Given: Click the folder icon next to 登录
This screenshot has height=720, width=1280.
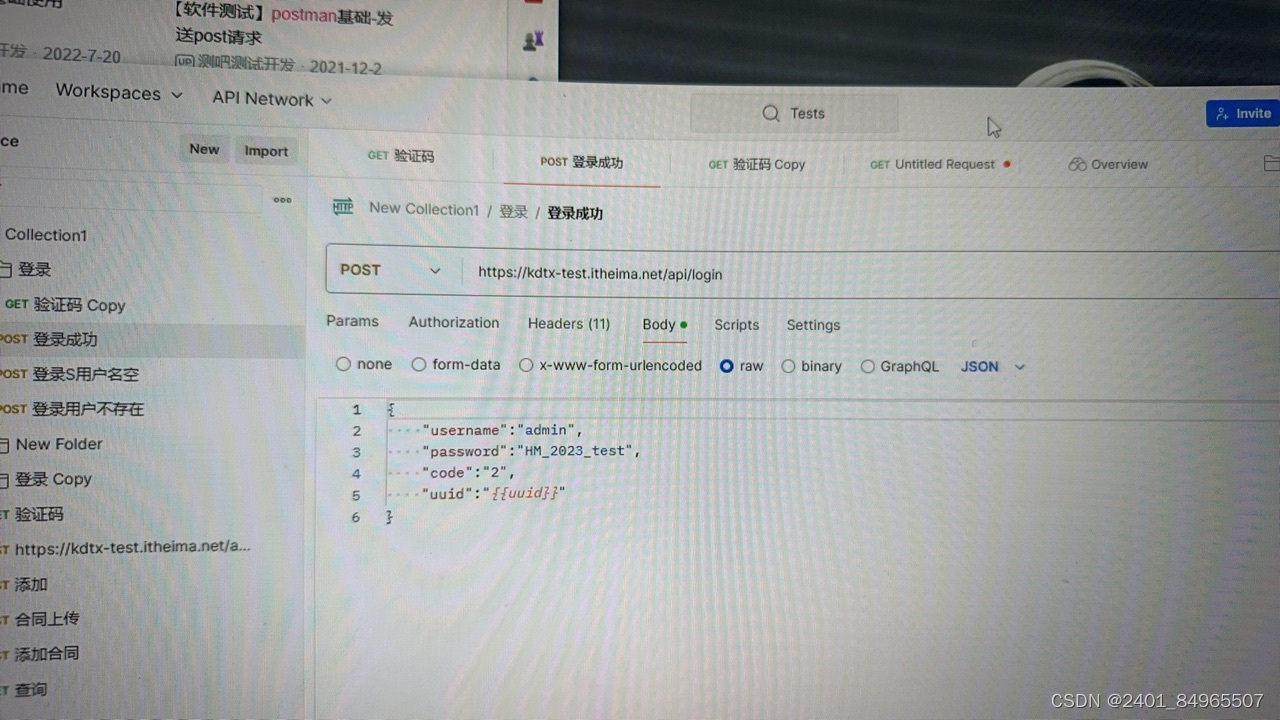Looking at the screenshot, I should click(6, 270).
